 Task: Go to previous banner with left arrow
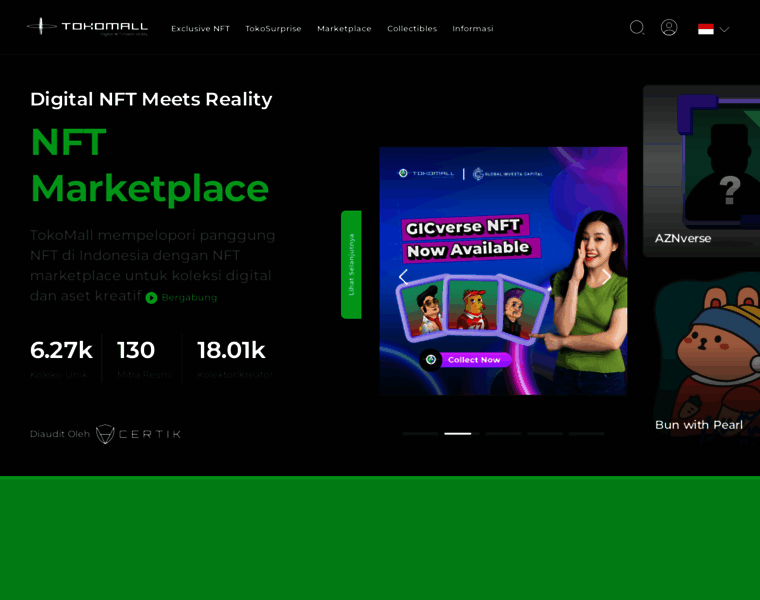[x=403, y=277]
